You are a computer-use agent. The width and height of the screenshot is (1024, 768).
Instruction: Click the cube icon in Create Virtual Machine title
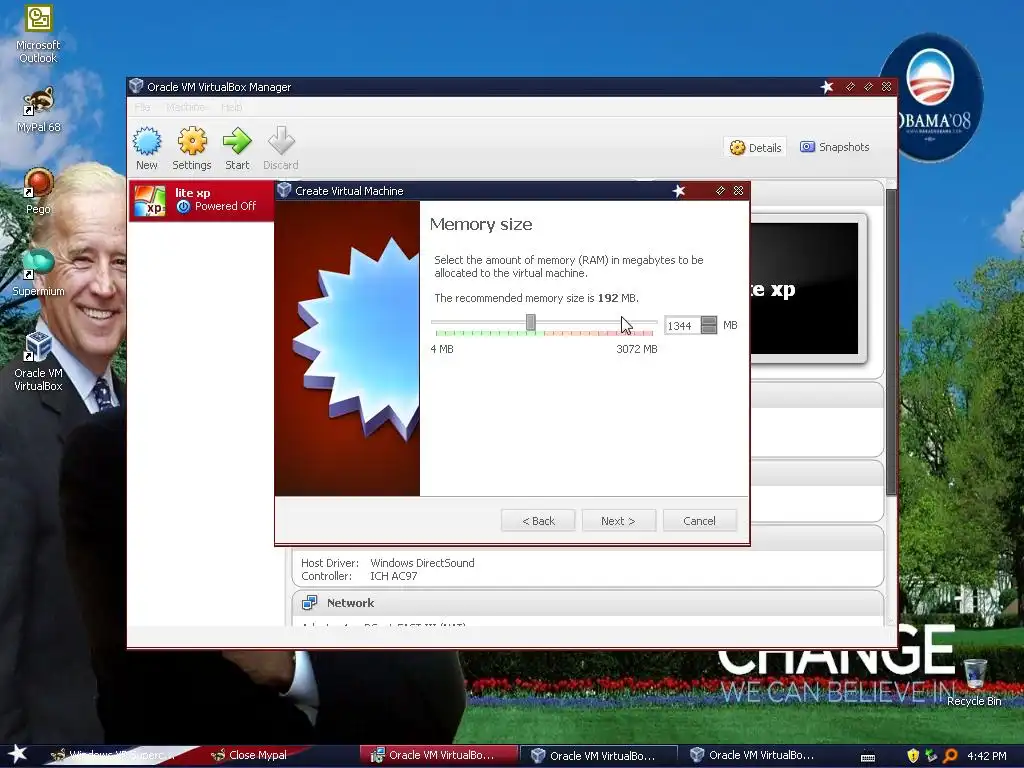pos(284,190)
